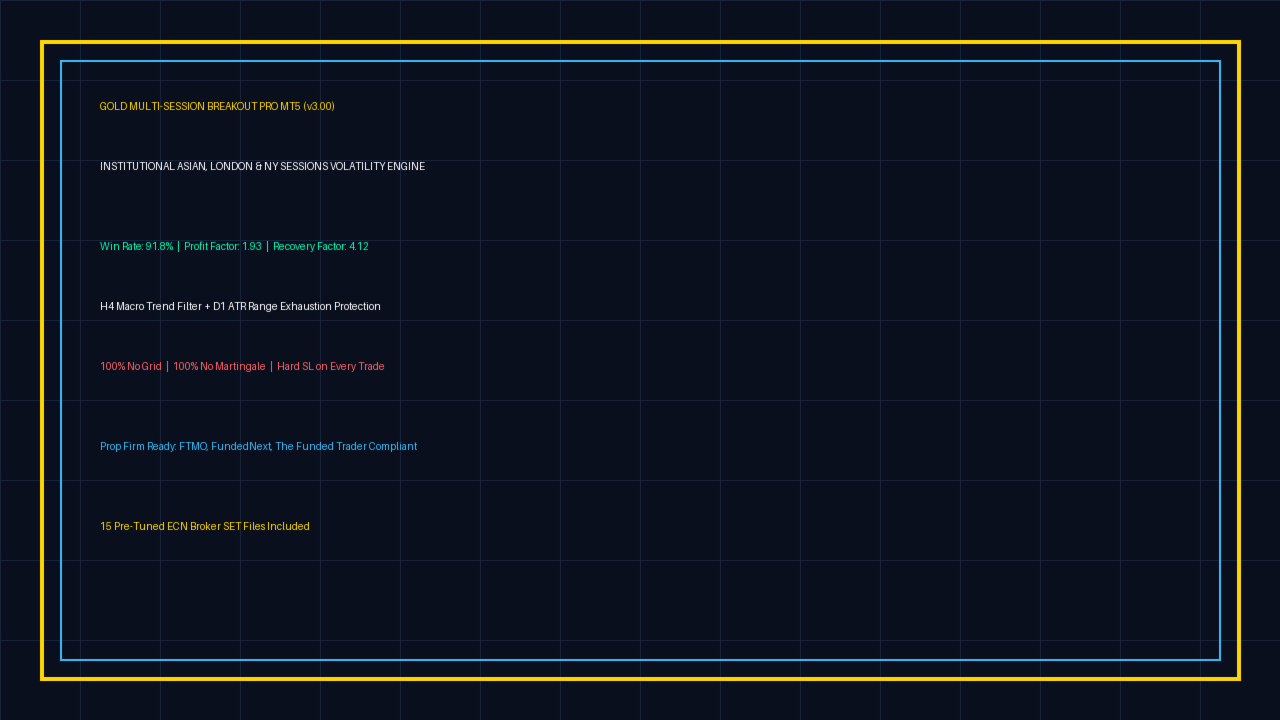Click the title 'GOLD MULTI-SESSION BREAKOUT PRO MT5 (v3.00)'
The width and height of the screenshot is (1280, 720).
pyautogui.click(x=217, y=106)
